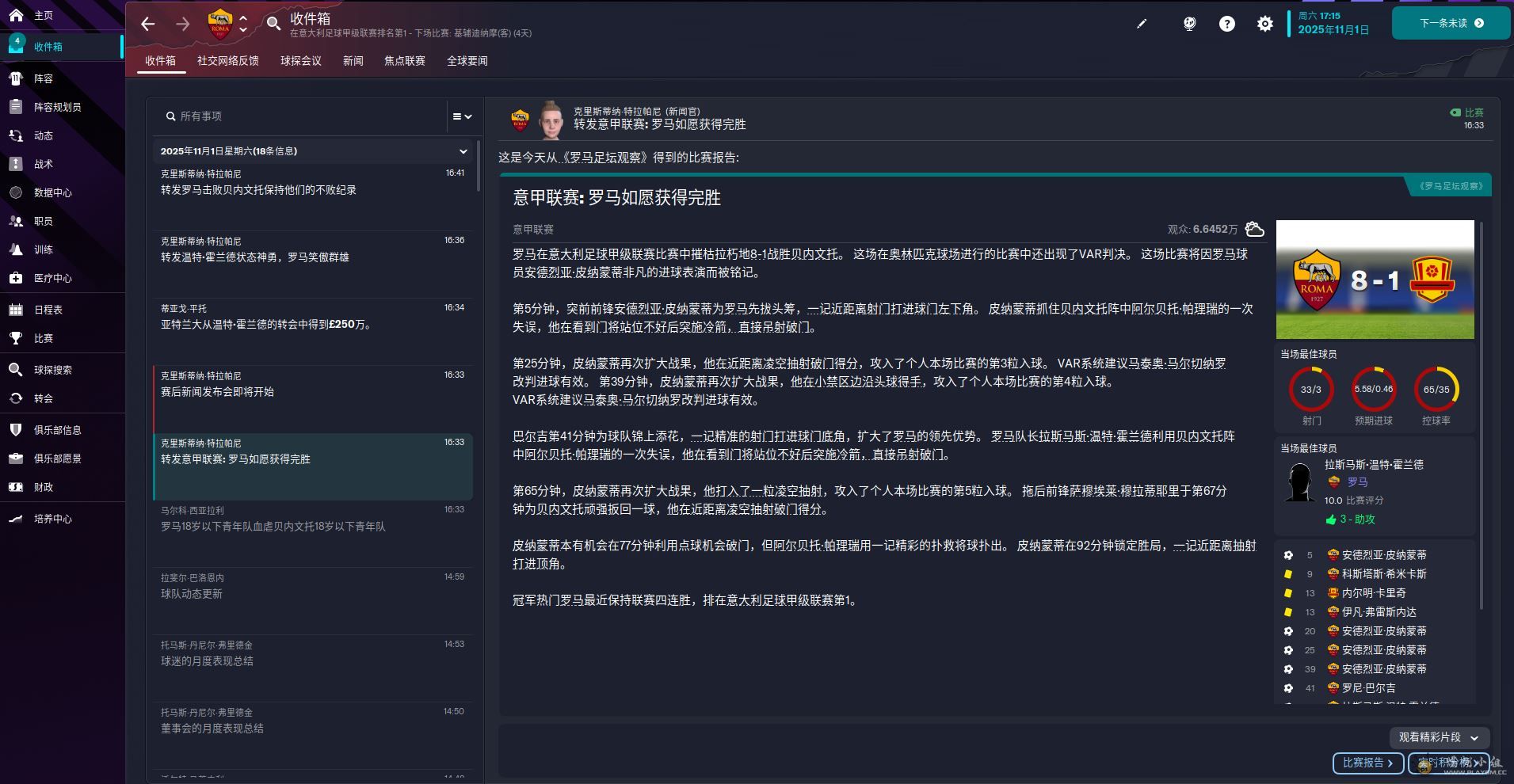Open 财政 finances in sidebar
Viewport: 1514px width, 784px height.
click(x=44, y=487)
